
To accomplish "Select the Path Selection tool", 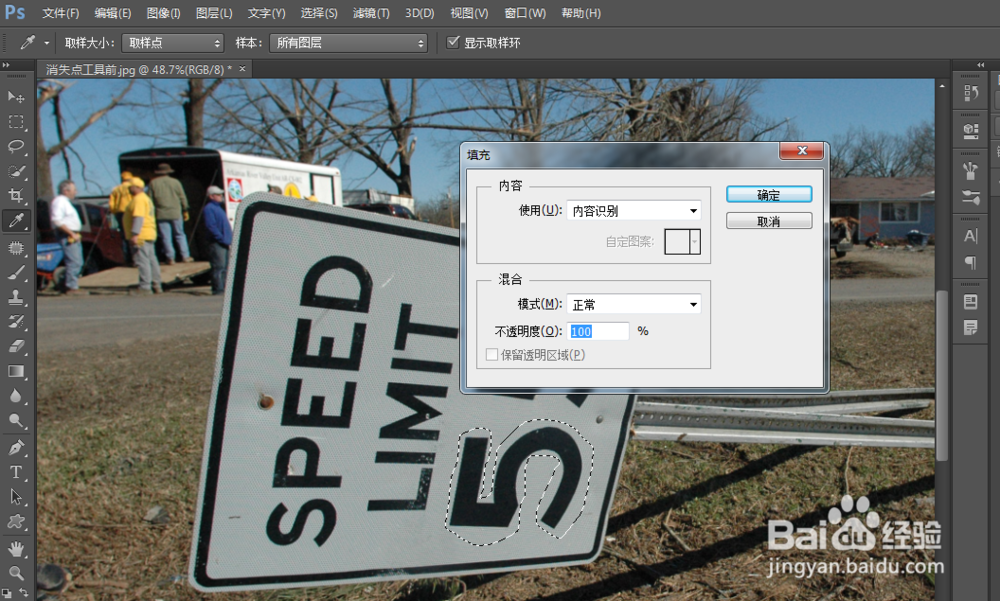I will [x=16, y=497].
